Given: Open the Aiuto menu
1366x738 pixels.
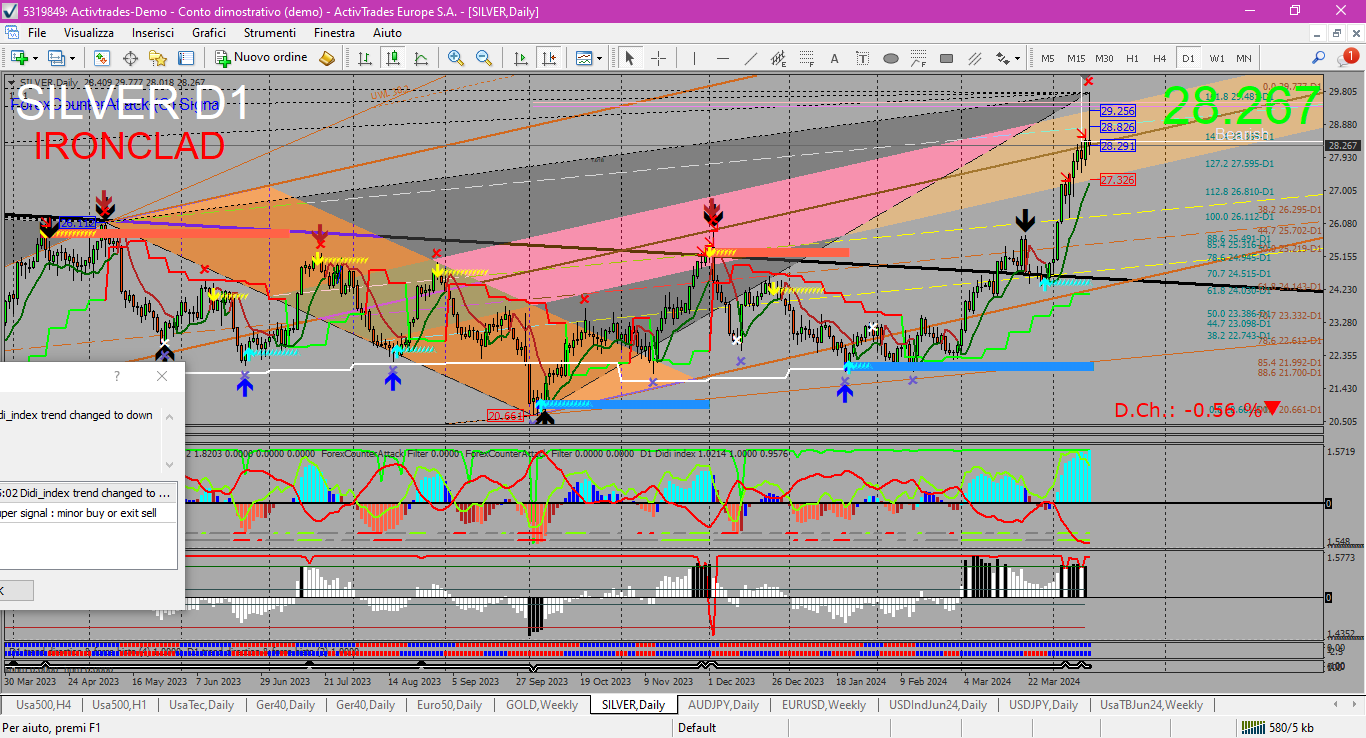Looking at the screenshot, I should (387, 33).
